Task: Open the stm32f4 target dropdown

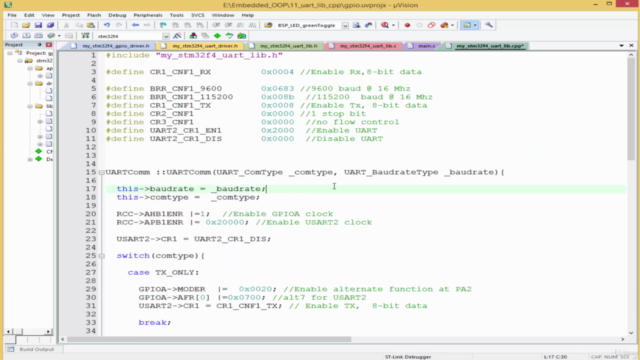Action: [166, 36]
